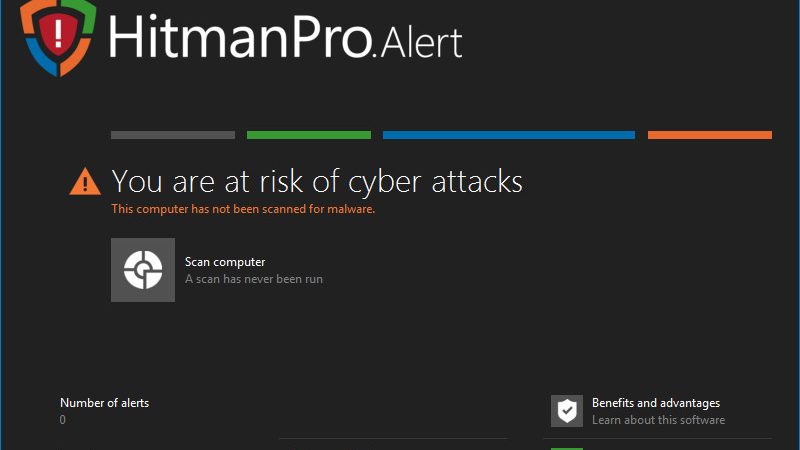
Task: Click the 'not been scanned for malware' message
Action: (243, 209)
